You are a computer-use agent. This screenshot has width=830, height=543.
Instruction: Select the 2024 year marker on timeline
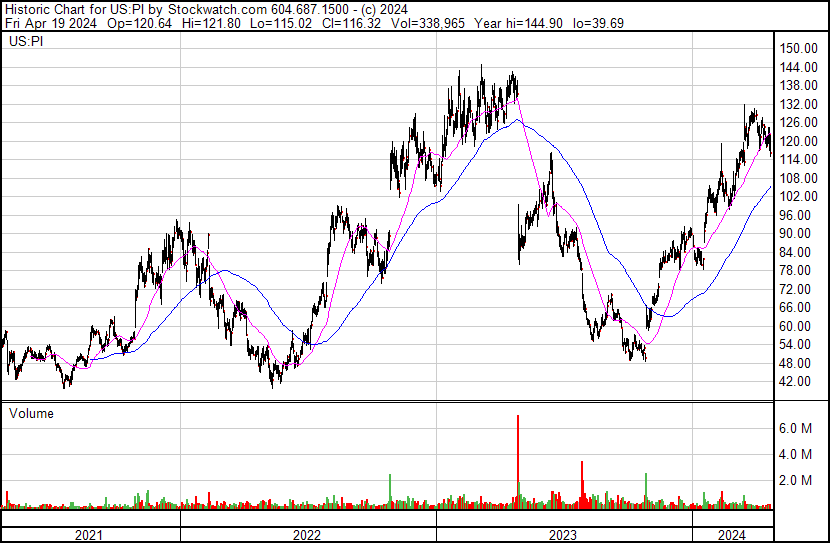pos(734,535)
